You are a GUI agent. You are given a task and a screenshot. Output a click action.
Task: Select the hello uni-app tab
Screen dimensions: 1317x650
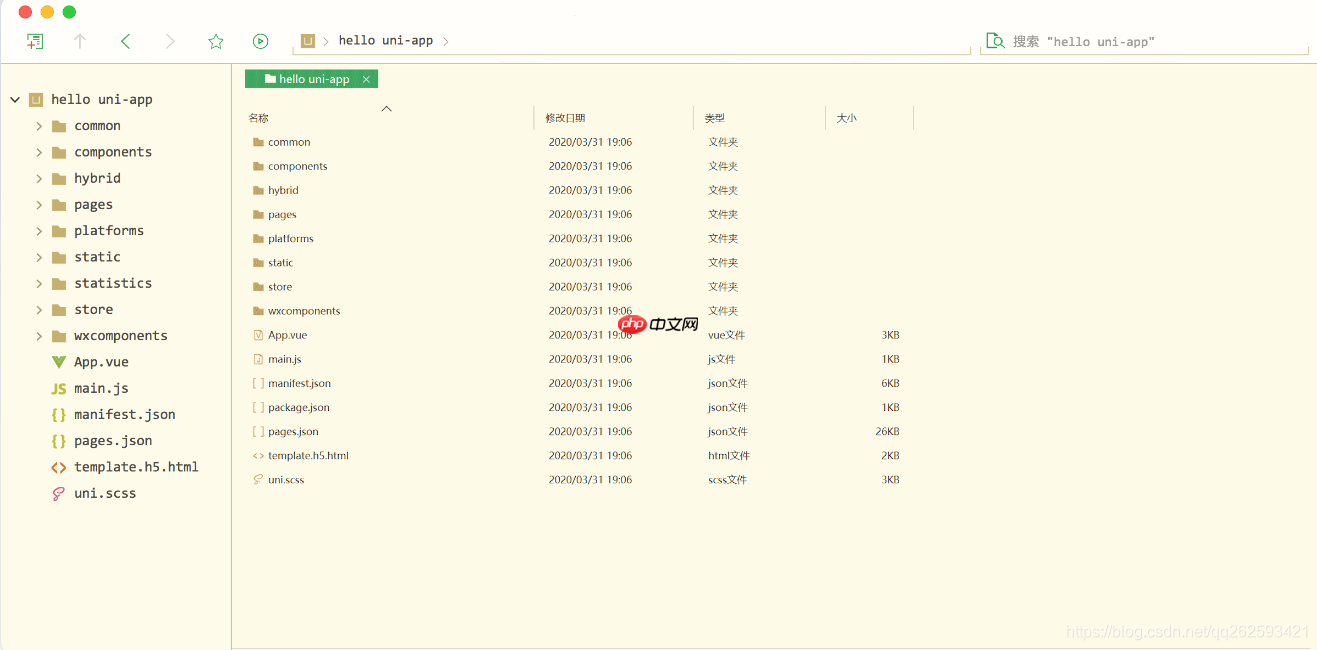click(306, 79)
